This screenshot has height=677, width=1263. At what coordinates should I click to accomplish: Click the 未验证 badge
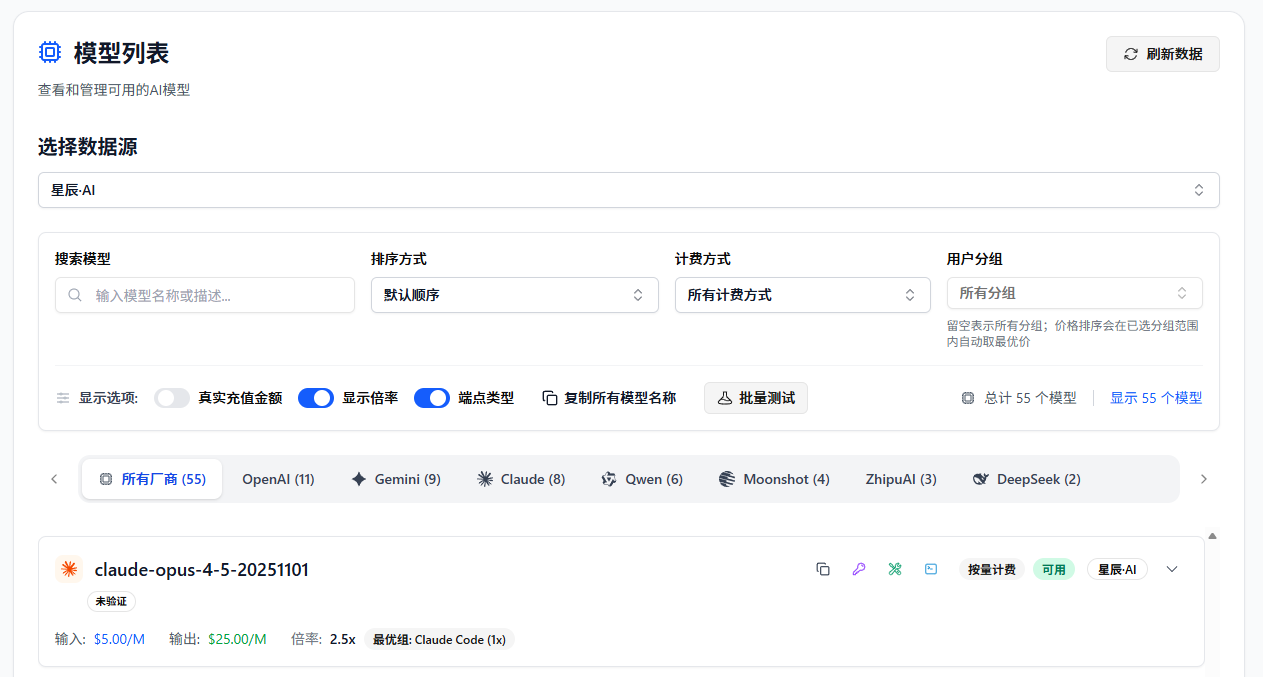pyautogui.click(x=111, y=601)
